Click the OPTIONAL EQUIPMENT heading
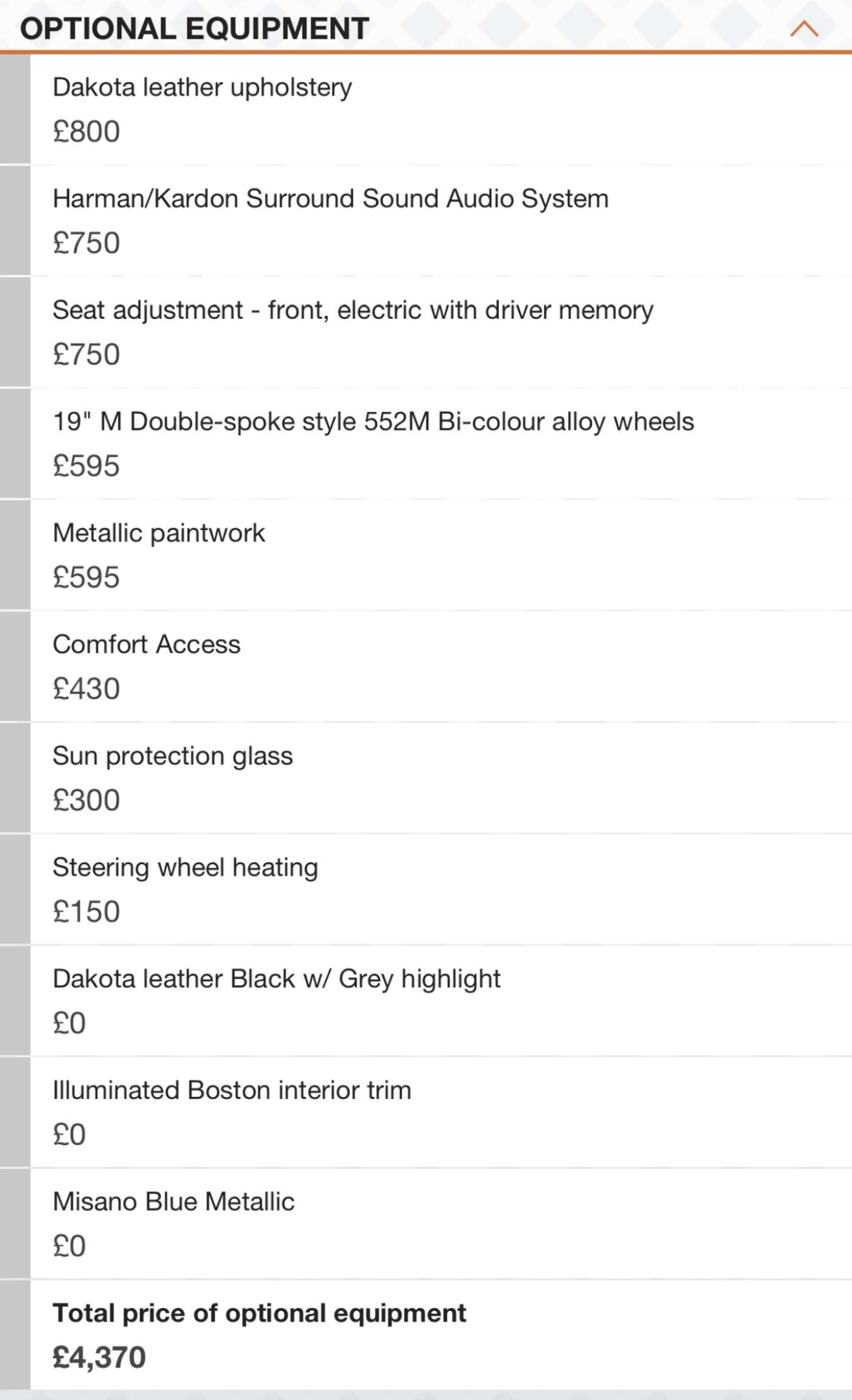The image size is (852, 1400). pos(195,28)
